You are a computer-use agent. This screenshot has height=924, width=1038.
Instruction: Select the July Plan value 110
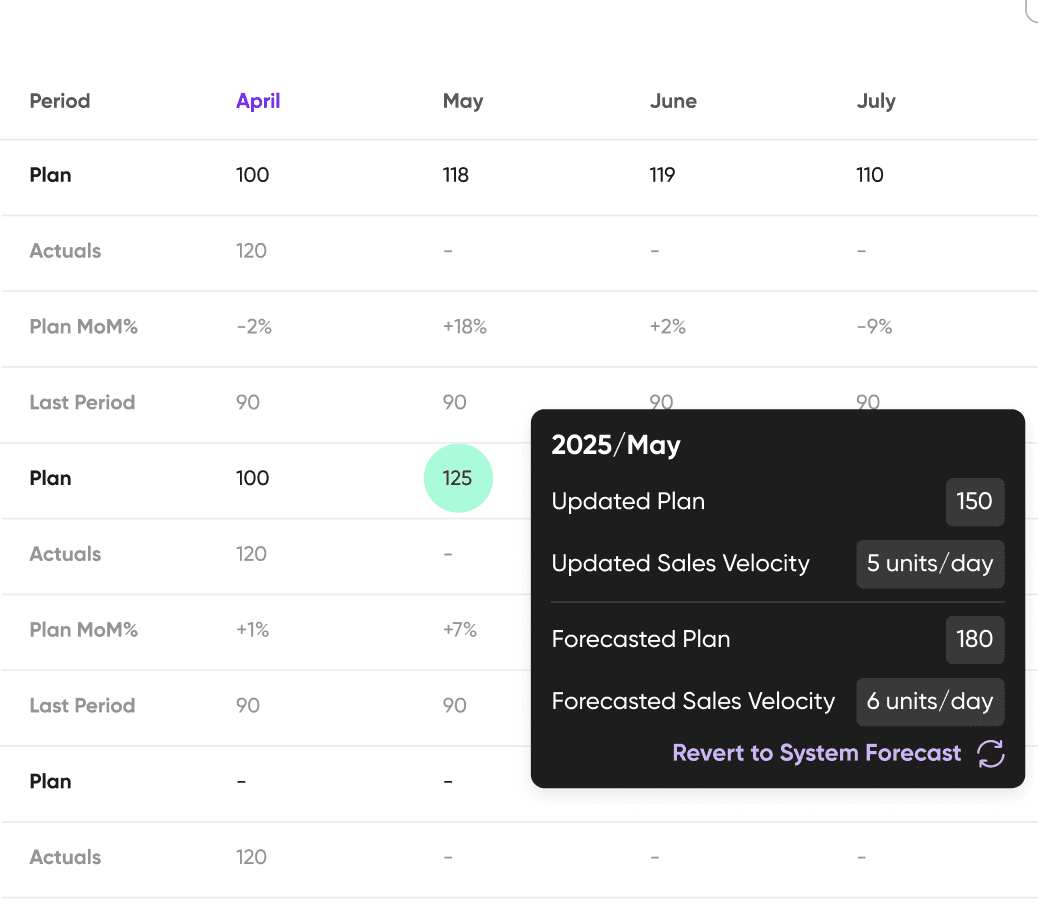(x=869, y=175)
